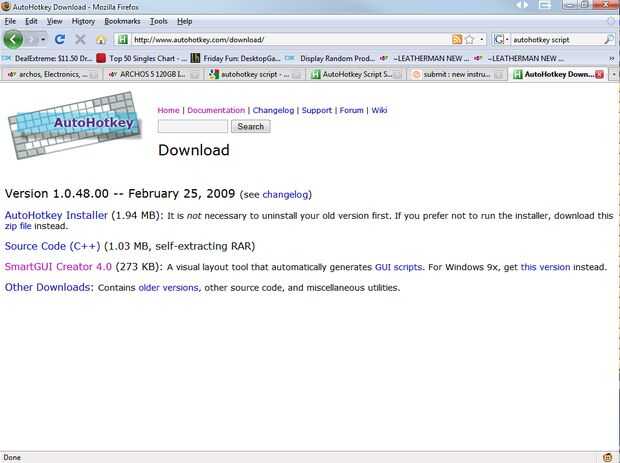Switch to the archos, Electronics tab
The image size is (620, 463).
tap(51, 74)
